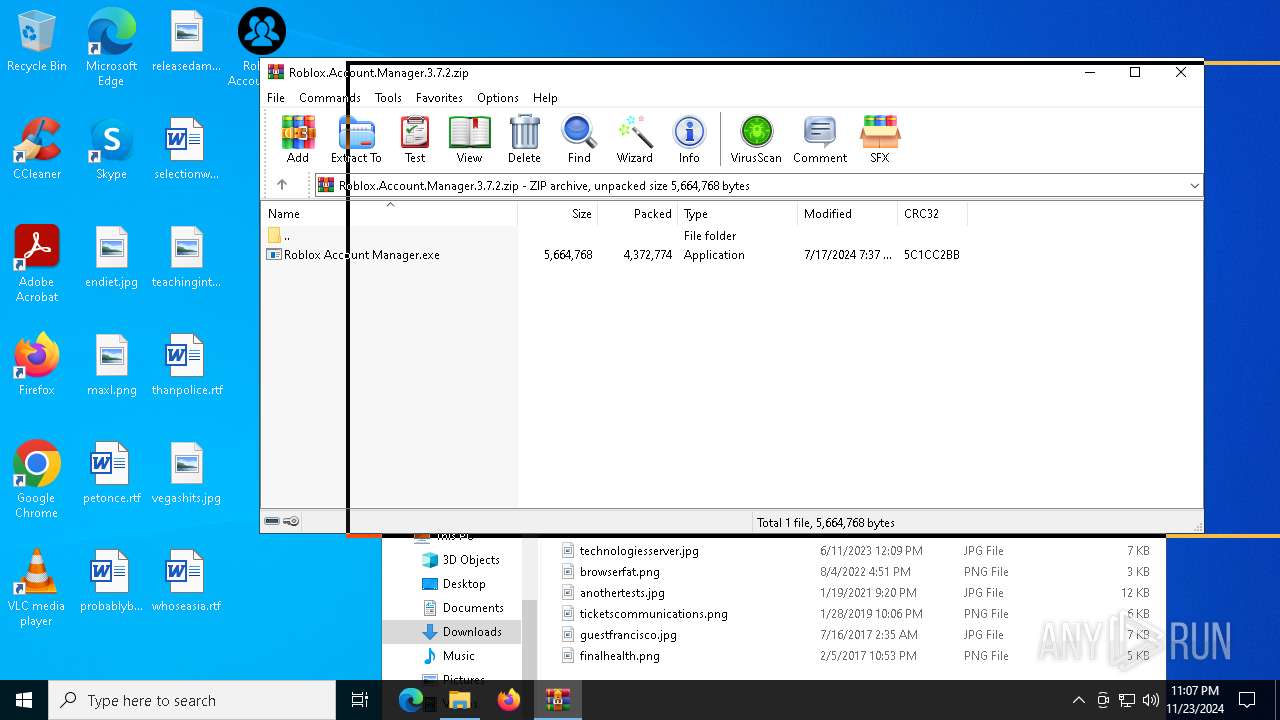The width and height of the screenshot is (1280, 720).
Task: Open the Favorites menu
Action: (x=439, y=98)
